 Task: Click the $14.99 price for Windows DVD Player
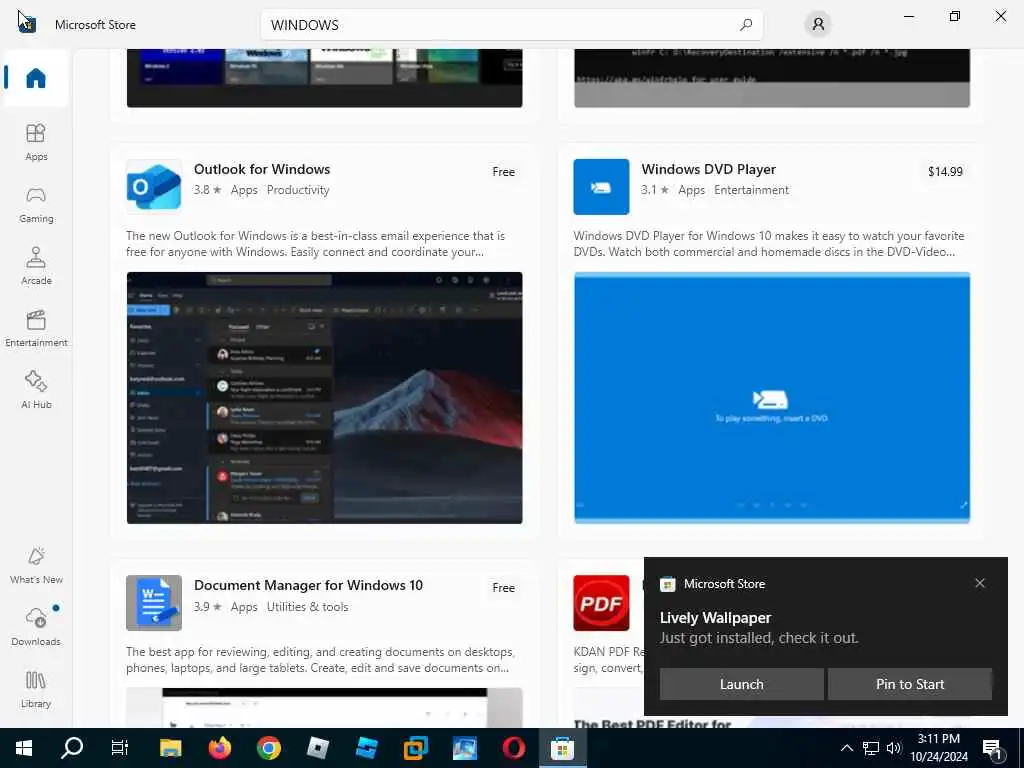(945, 172)
